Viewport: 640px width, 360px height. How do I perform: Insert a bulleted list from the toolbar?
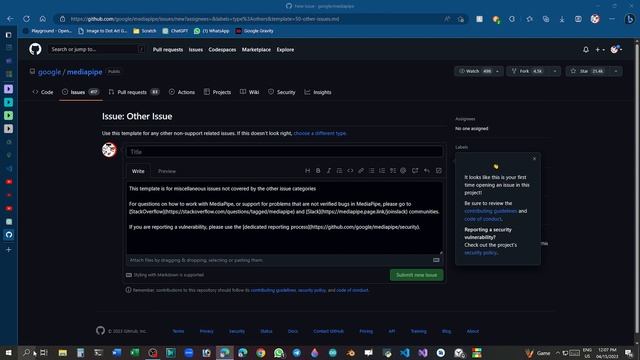(x=371, y=171)
